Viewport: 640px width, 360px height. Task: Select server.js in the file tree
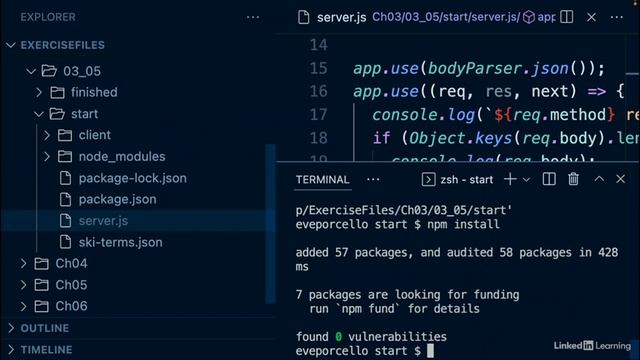coord(103,221)
